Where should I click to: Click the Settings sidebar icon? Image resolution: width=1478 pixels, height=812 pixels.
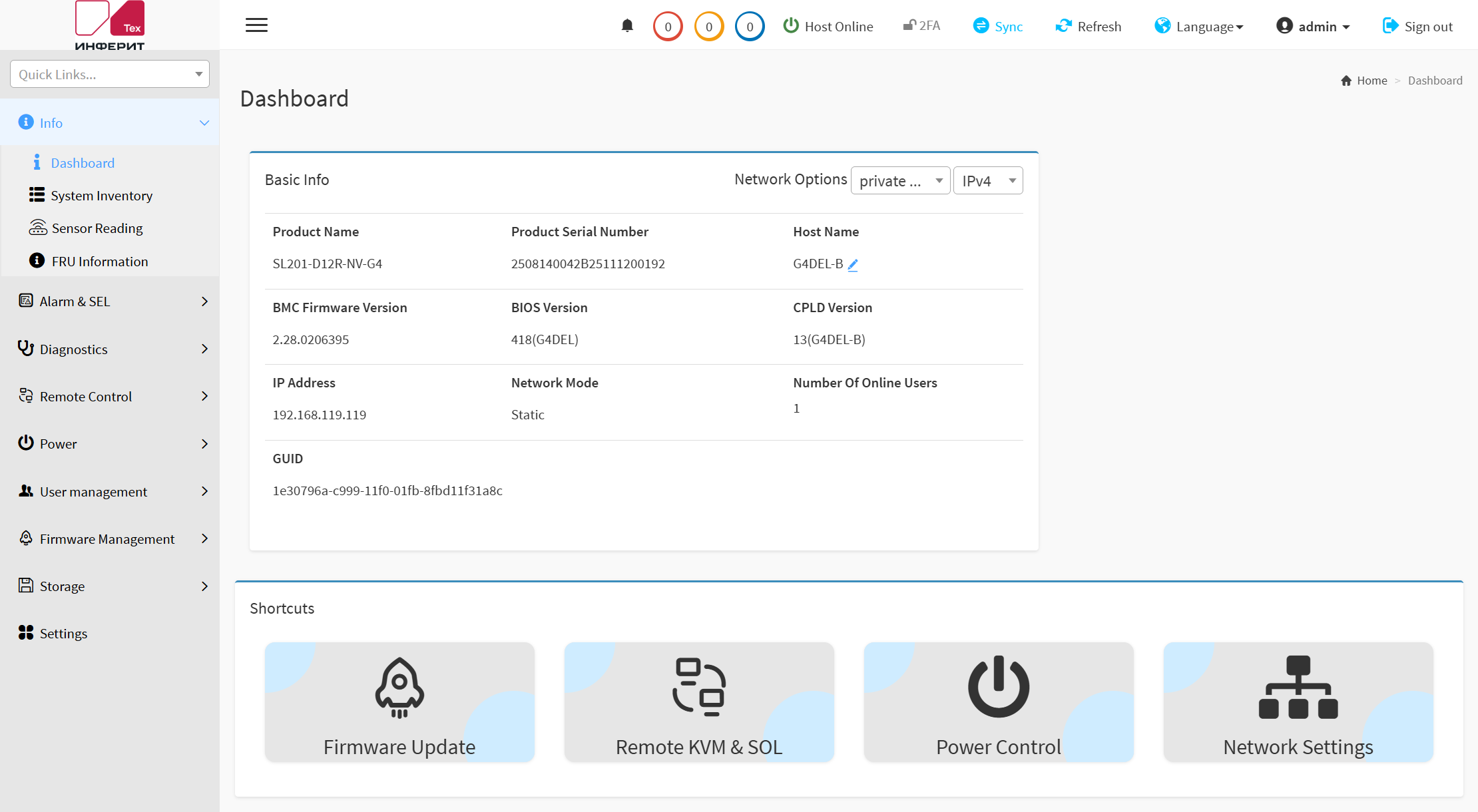click(26, 632)
